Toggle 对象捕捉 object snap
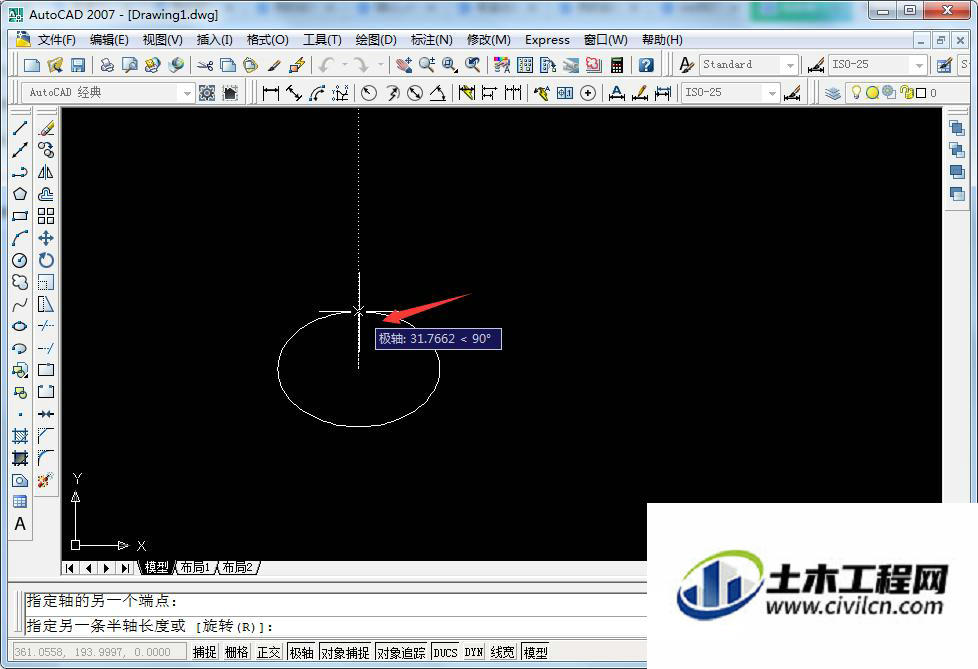 345,652
